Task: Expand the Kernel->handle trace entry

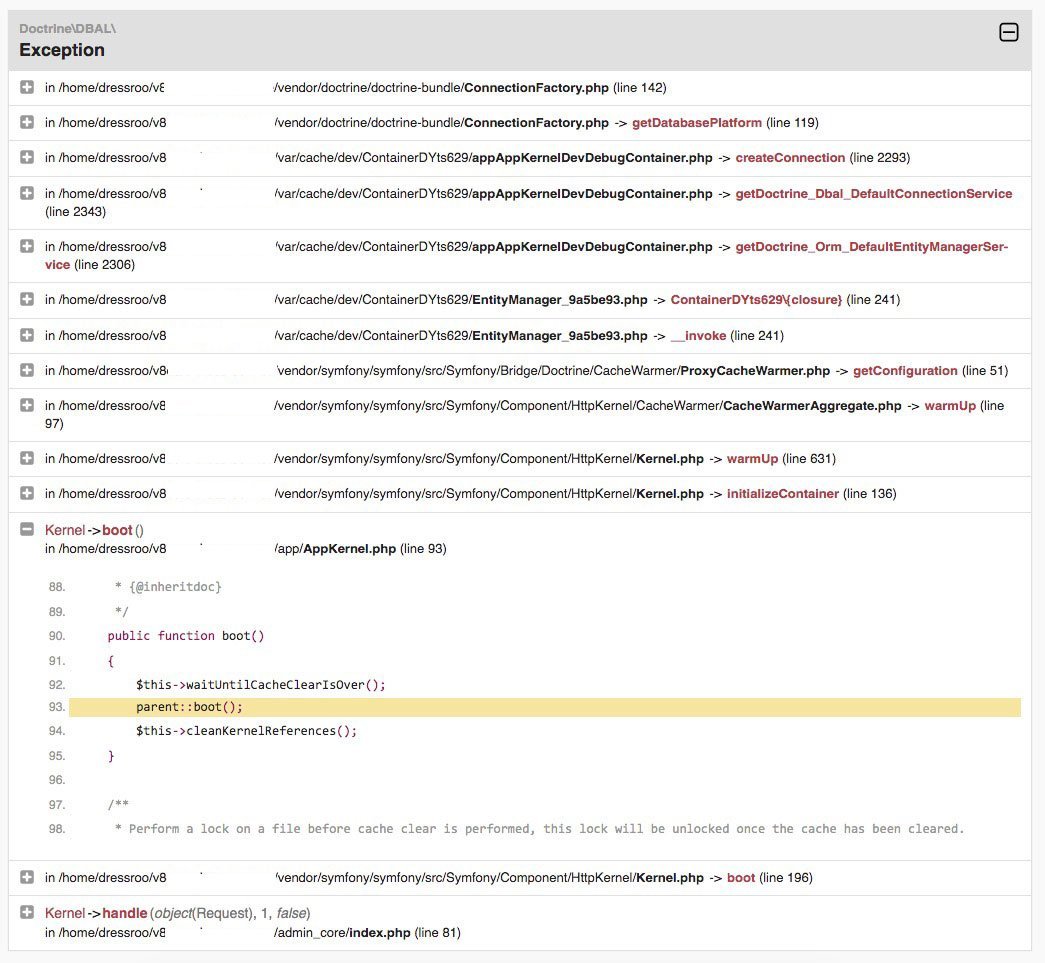Action: coord(27,913)
